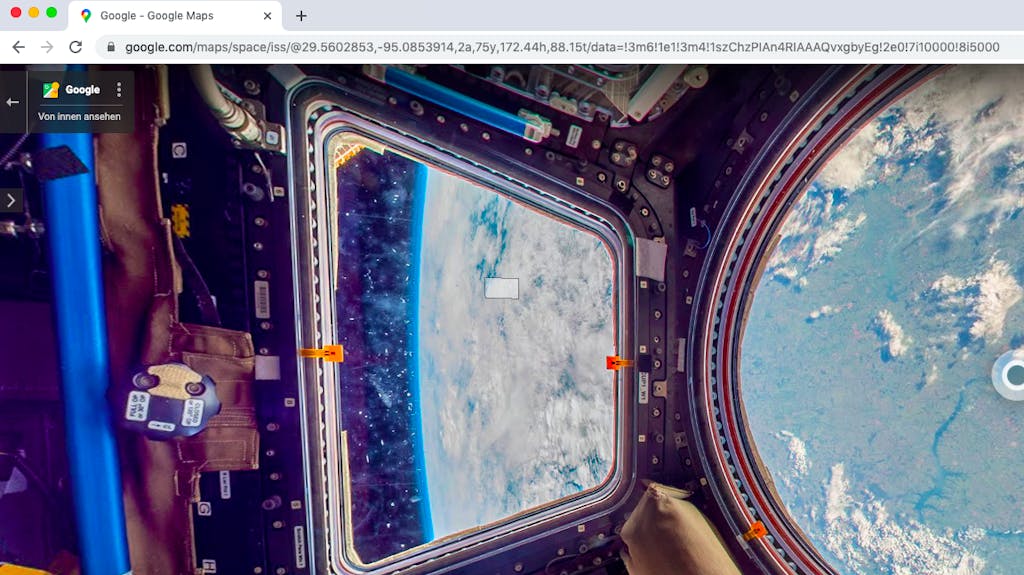Open the three-dot menu beside Google
Viewport: 1024px width, 575px height.
pyautogui.click(x=118, y=90)
